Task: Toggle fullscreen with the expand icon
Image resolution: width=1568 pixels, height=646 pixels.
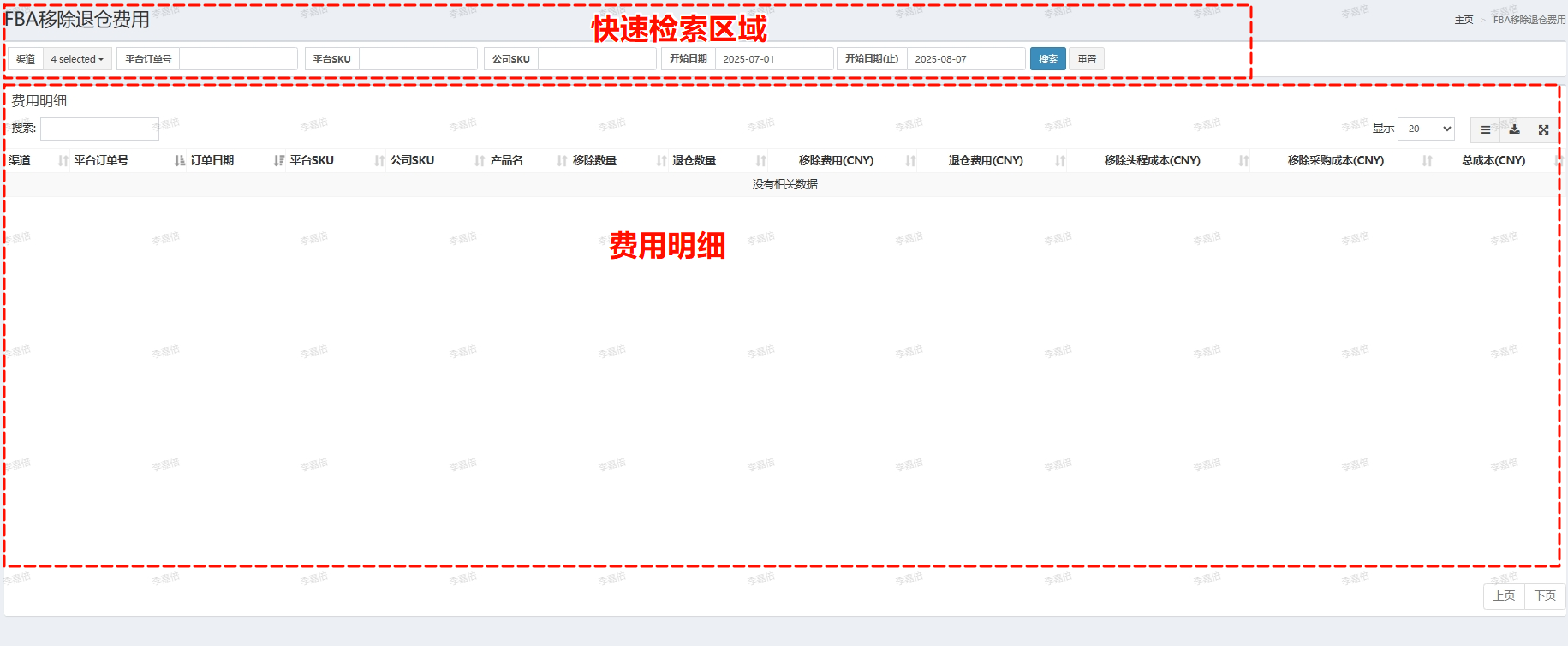Action: click(x=1543, y=129)
